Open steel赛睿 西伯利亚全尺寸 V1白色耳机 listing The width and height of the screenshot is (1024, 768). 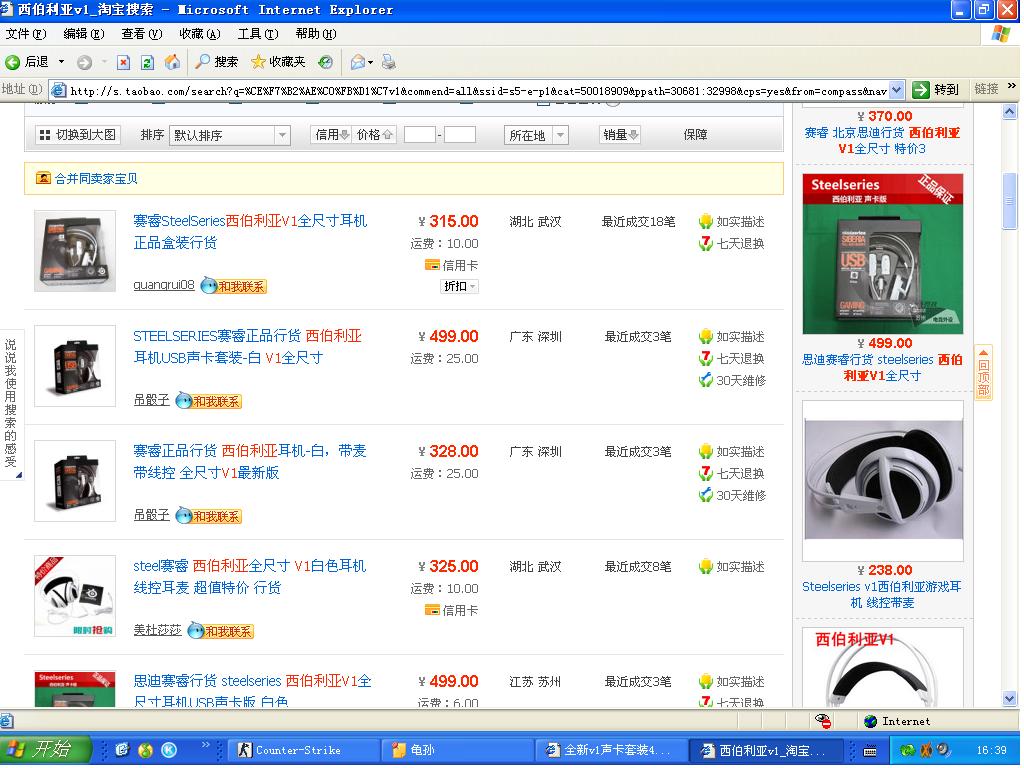pyautogui.click(x=250, y=577)
